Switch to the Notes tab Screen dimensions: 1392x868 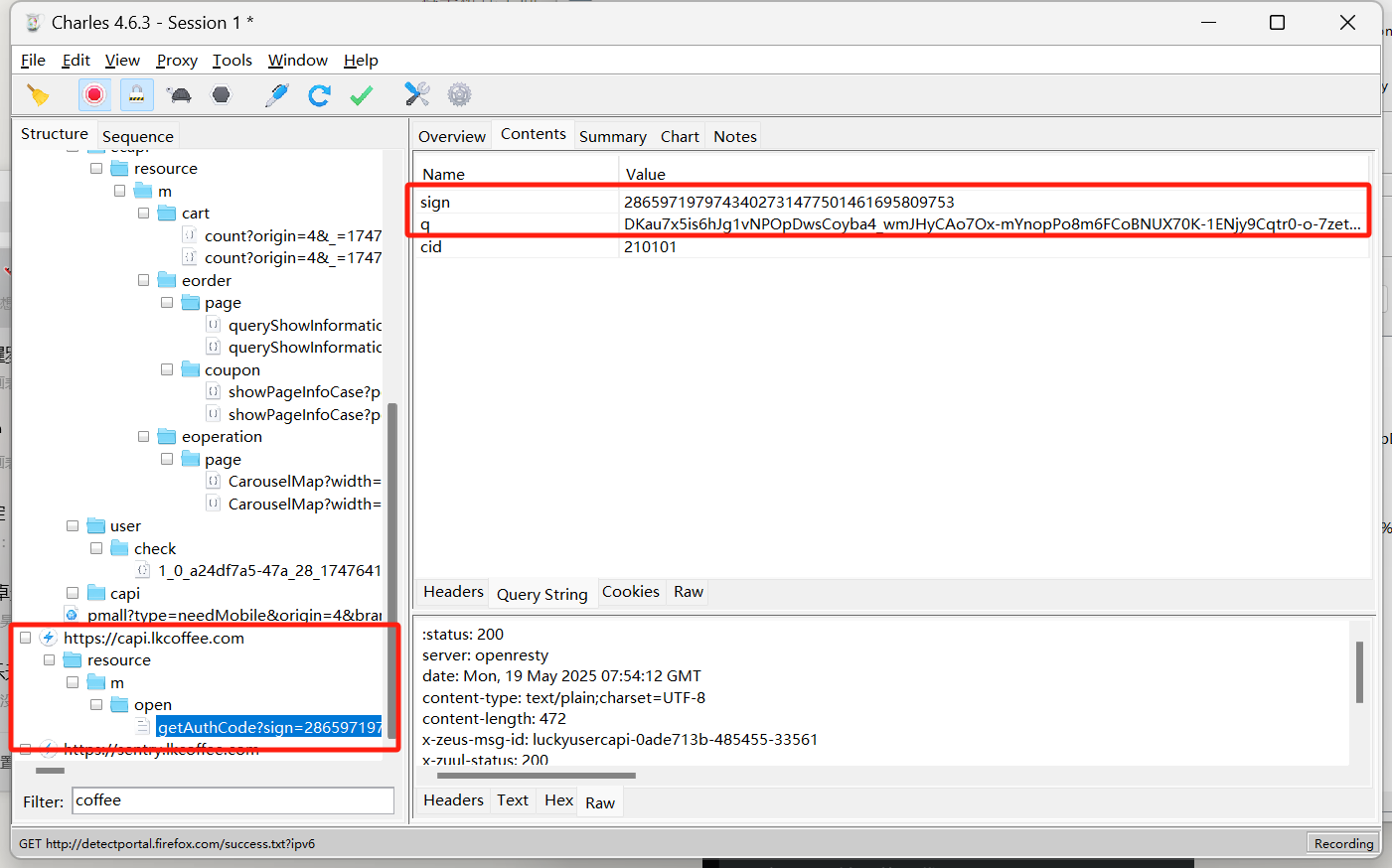point(735,136)
